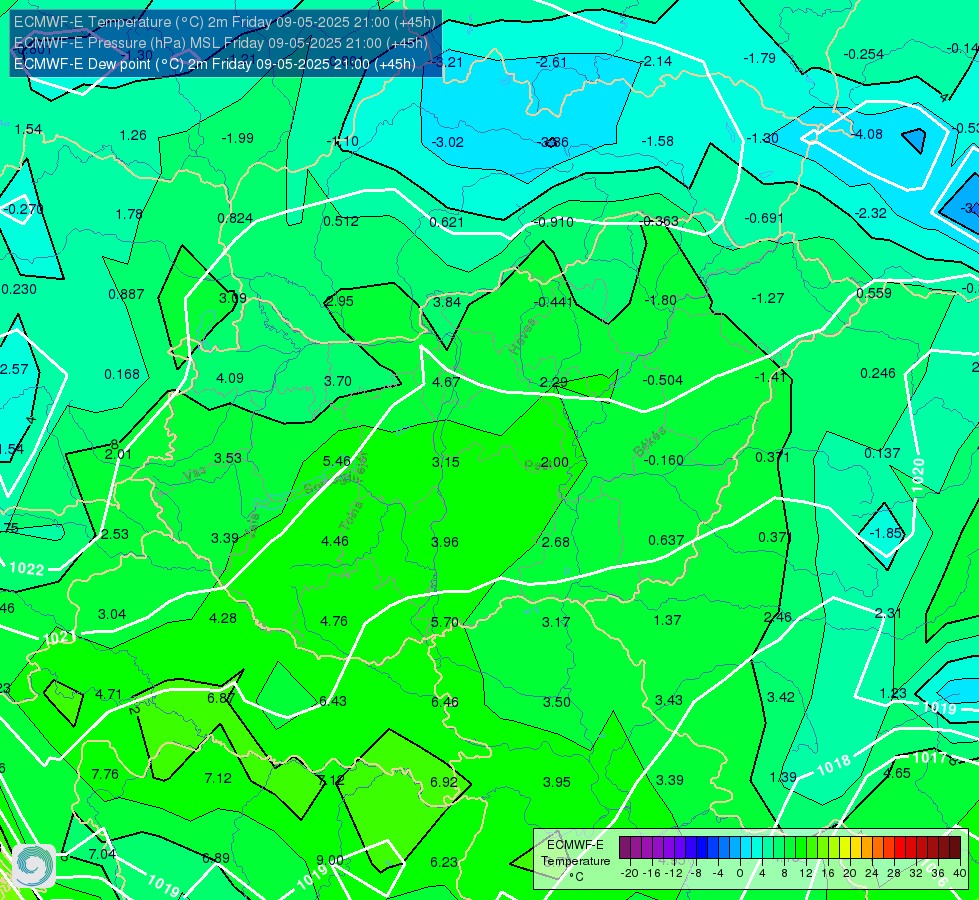Click the dew point value 6.23
Viewport: 979px width, 900px height.
click(x=444, y=863)
